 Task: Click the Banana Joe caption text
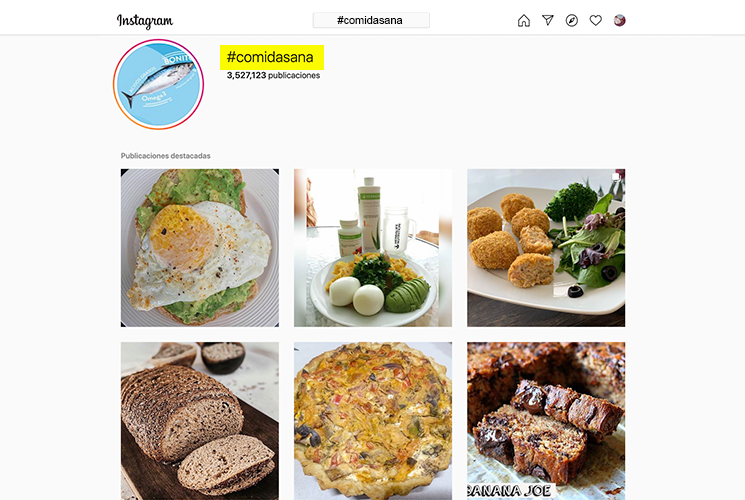pyautogui.click(x=509, y=491)
